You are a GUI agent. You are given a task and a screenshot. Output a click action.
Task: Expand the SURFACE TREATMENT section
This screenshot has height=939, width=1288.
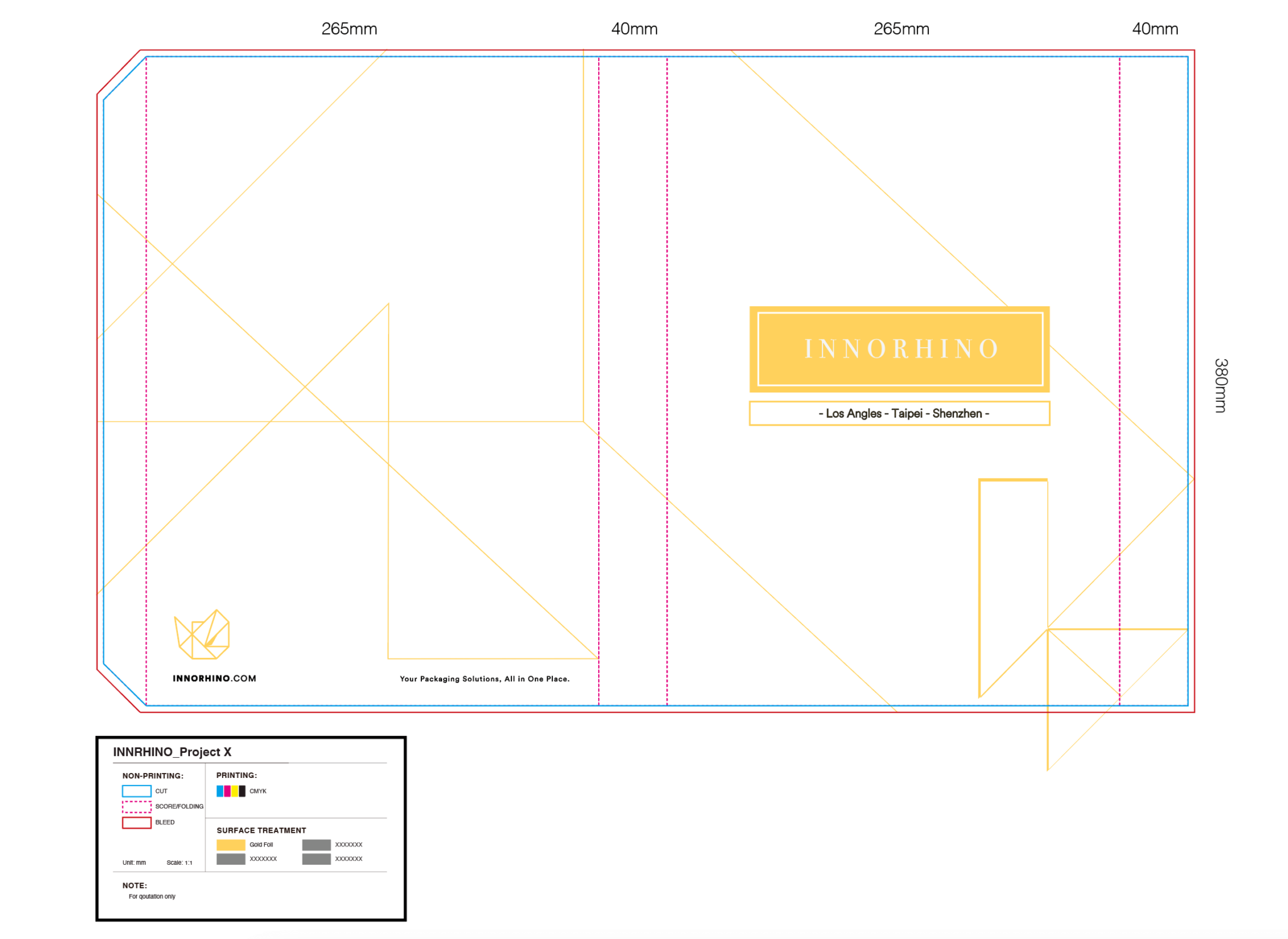[x=261, y=830]
